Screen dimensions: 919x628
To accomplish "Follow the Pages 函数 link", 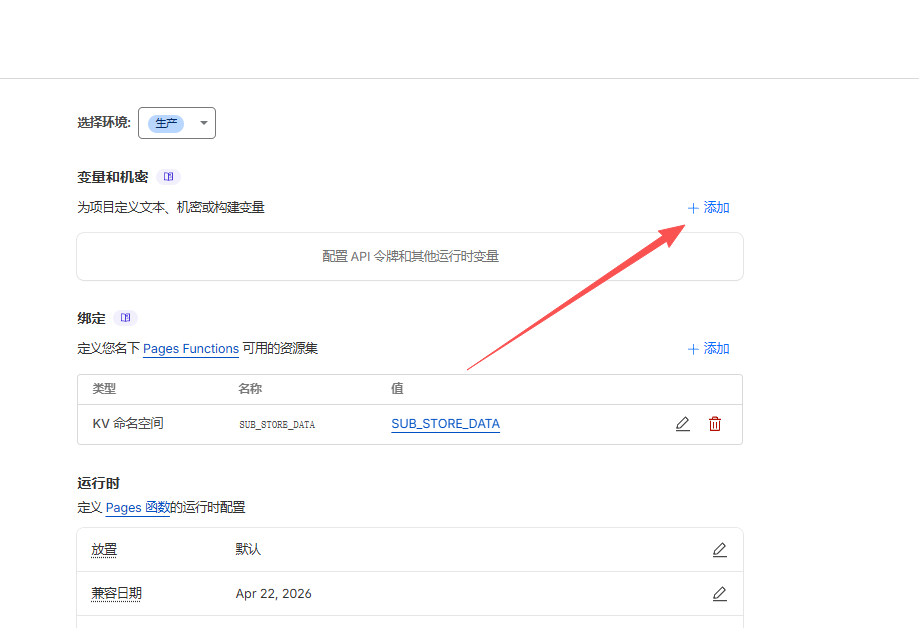I will (138, 507).
